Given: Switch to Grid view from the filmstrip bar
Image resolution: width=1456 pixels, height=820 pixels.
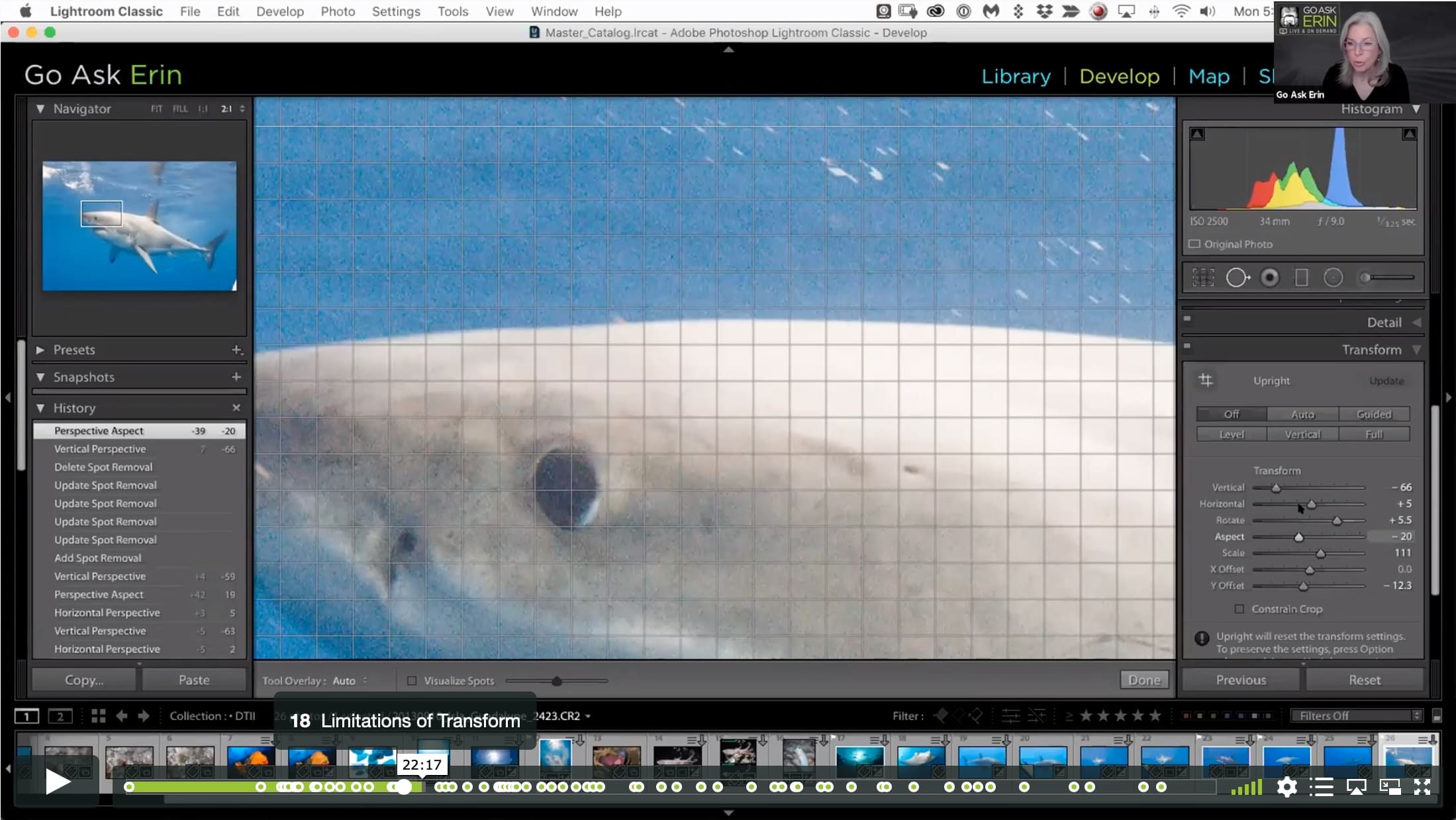Looking at the screenshot, I should coord(99,715).
